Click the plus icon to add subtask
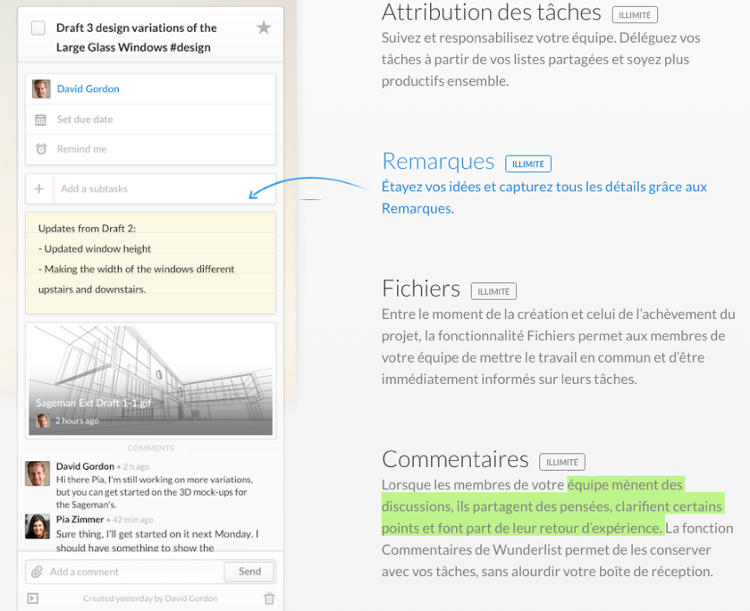 (39, 189)
